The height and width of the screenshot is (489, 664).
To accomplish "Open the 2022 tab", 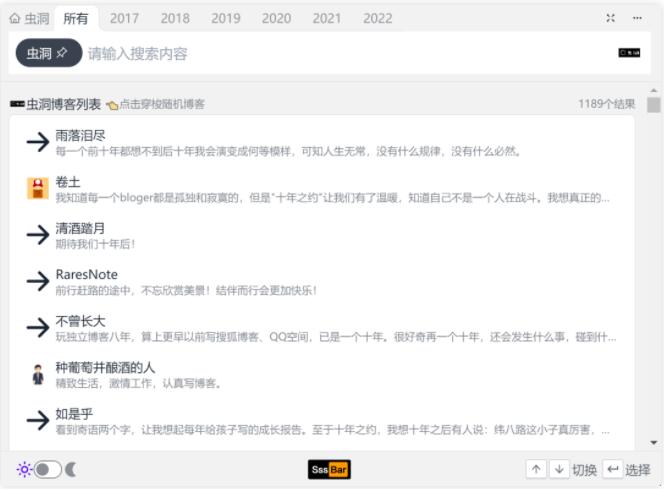I will (377, 18).
